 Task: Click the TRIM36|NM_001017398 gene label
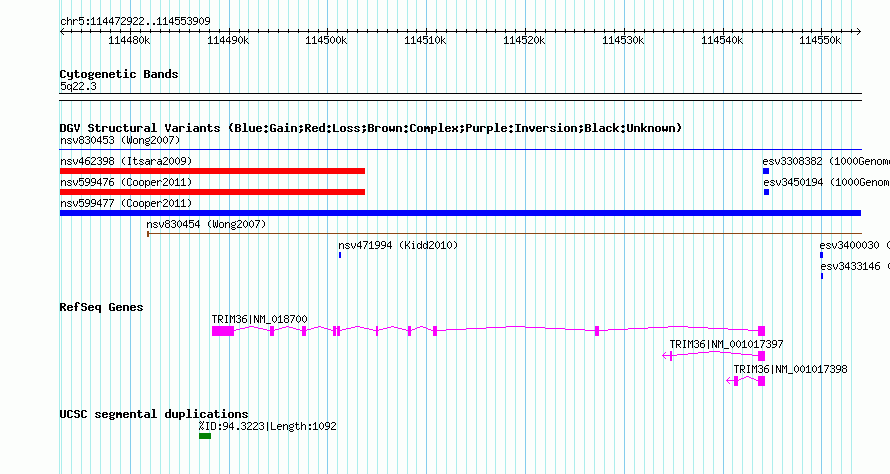pyautogui.click(x=790, y=370)
